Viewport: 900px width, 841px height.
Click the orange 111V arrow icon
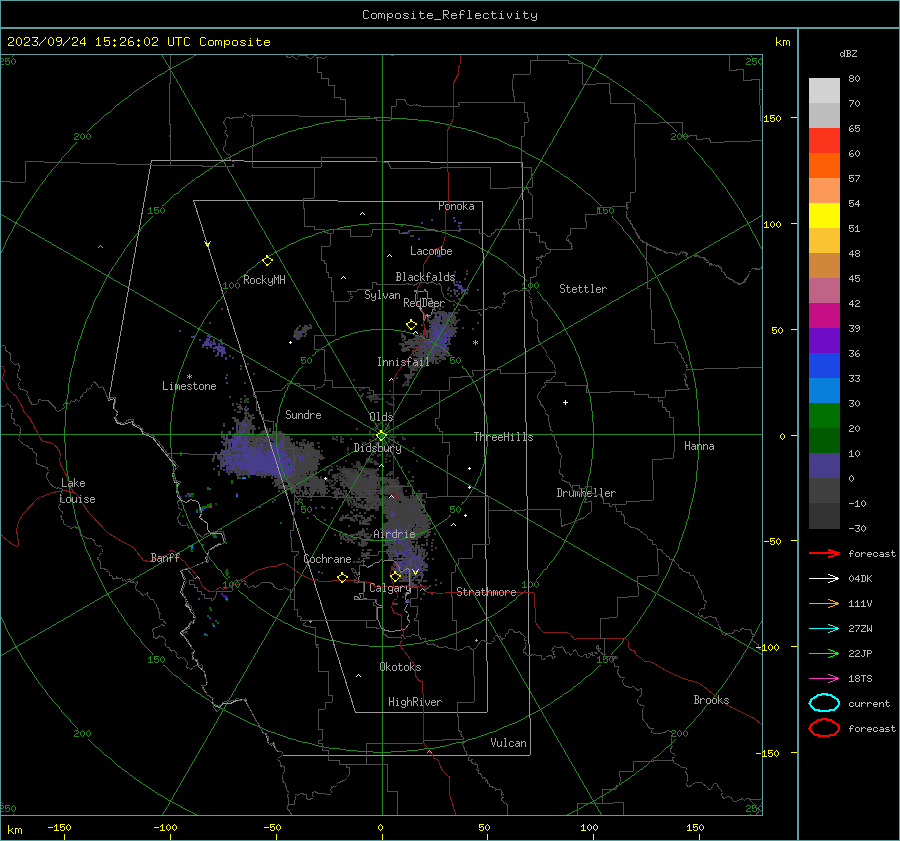point(824,603)
